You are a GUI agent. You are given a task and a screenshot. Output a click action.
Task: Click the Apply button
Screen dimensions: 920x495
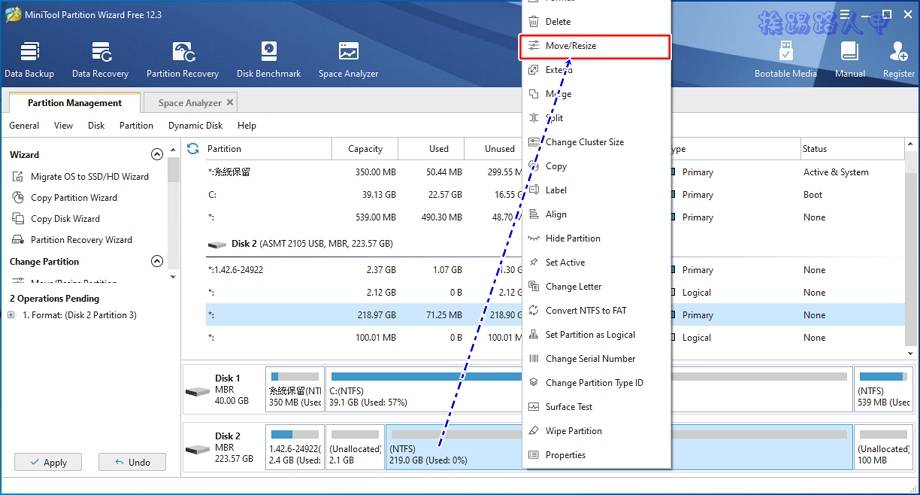48,462
